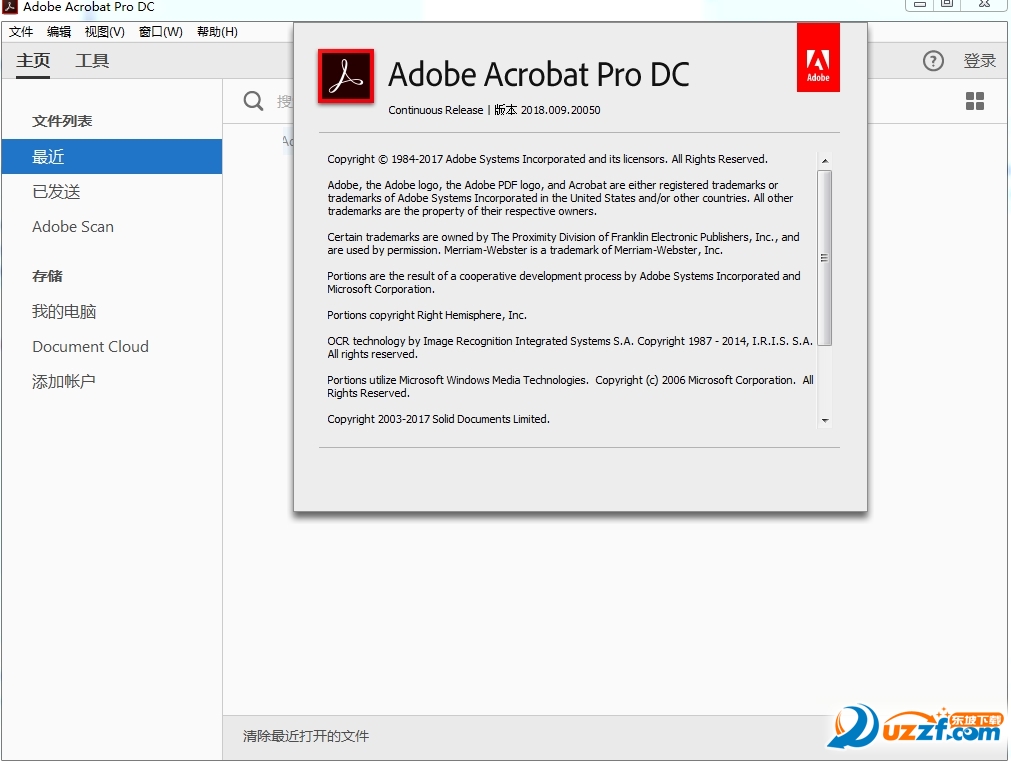
Task: Open the 帮助 menu
Action: coord(216,31)
